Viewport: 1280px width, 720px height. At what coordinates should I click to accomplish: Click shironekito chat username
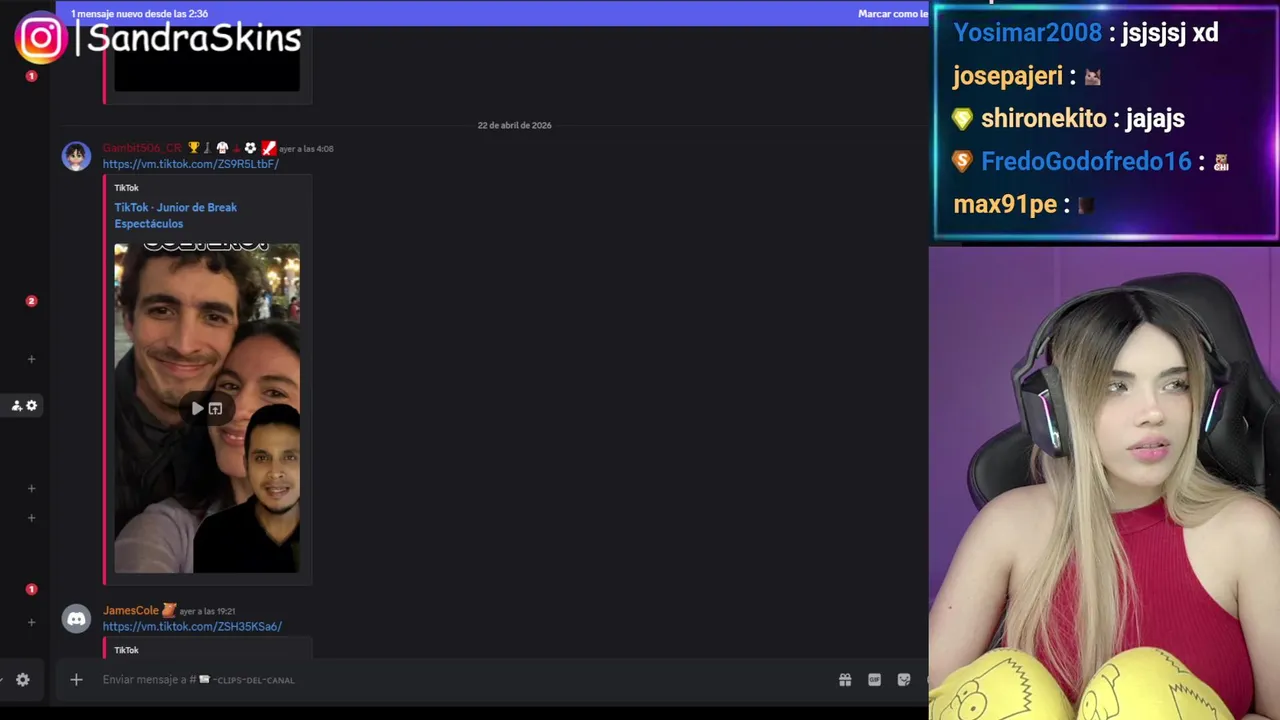pos(1044,118)
